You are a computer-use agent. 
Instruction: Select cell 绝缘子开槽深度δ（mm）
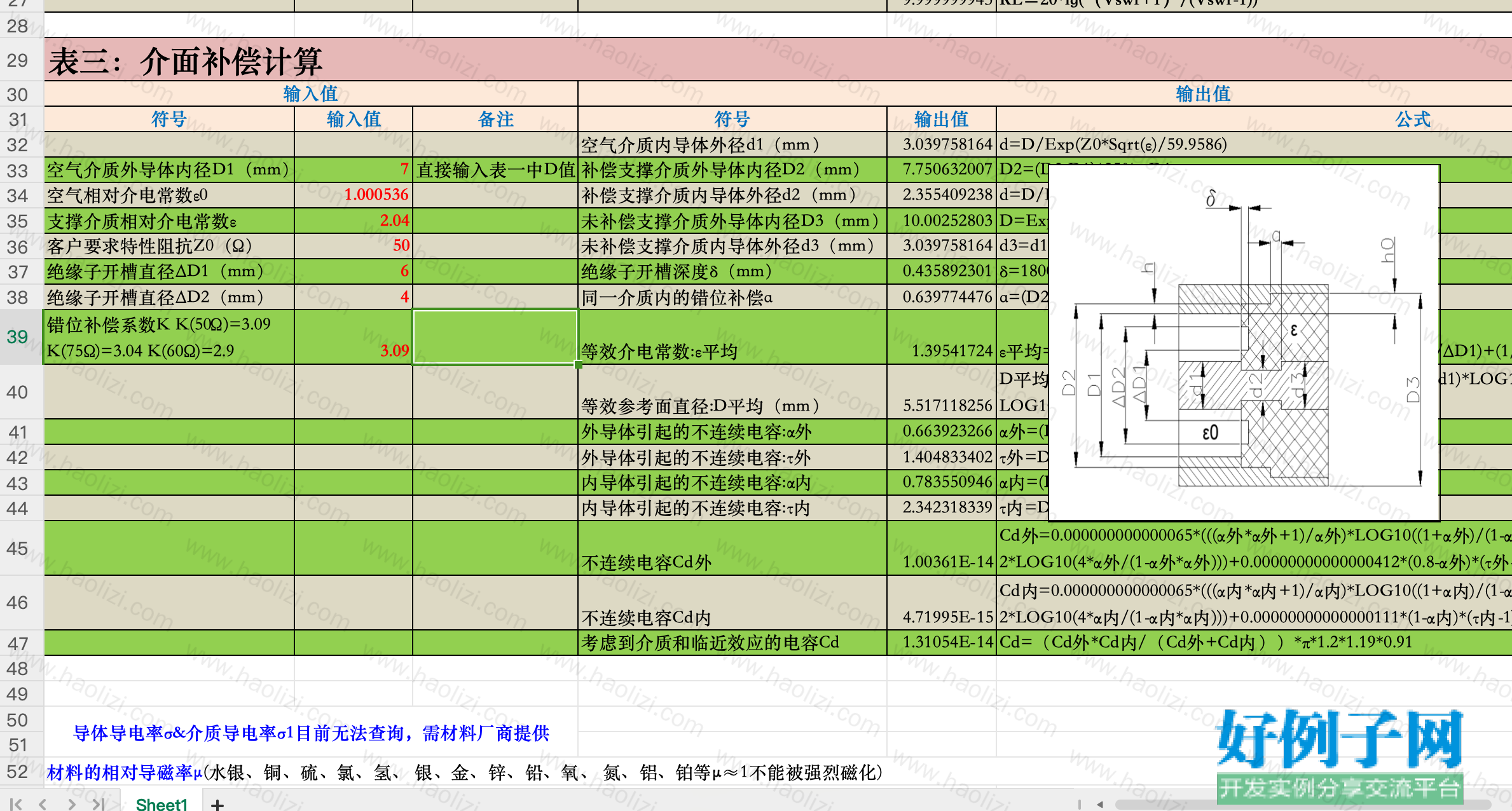[732, 271]
